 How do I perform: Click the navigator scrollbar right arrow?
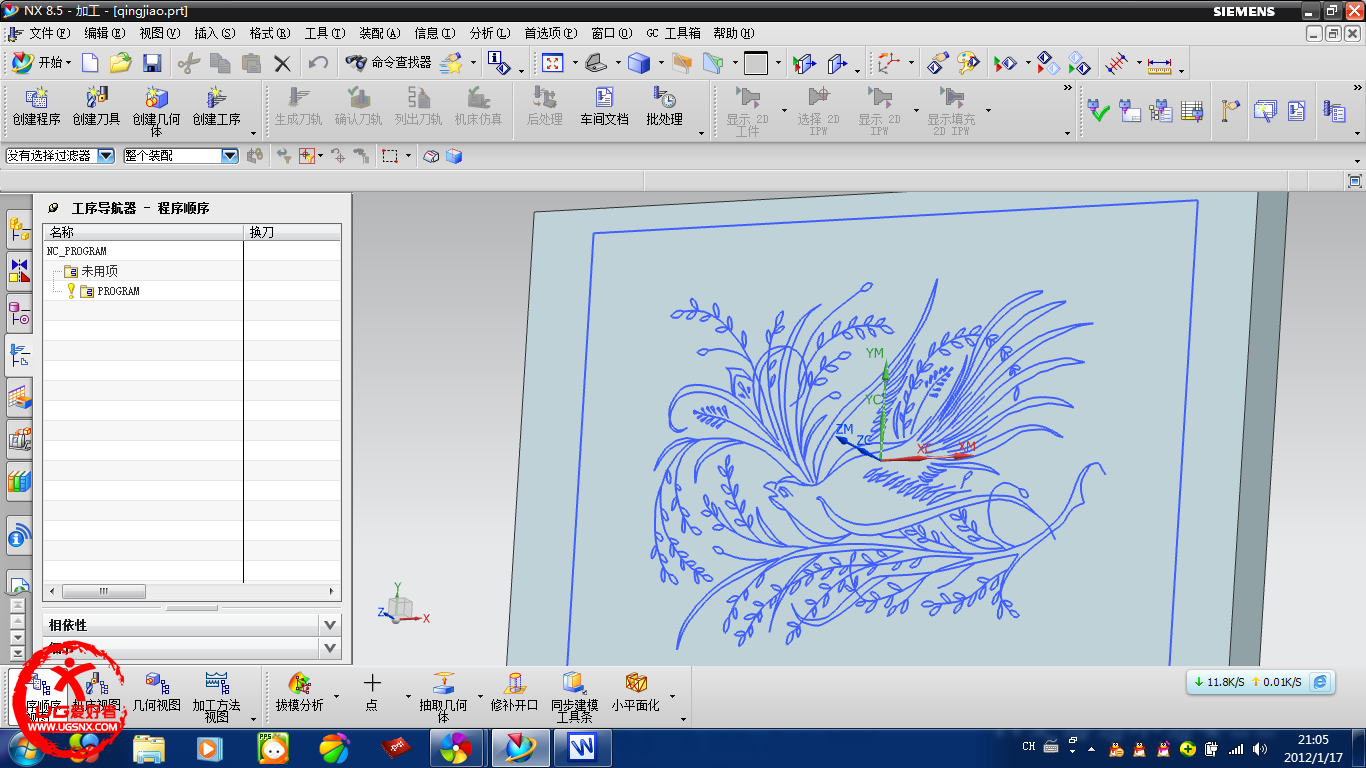(x=333, y=591)
